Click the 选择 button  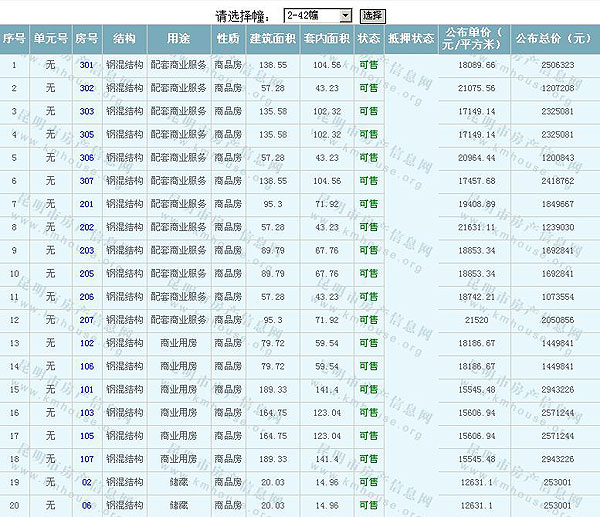click(372, 16)
